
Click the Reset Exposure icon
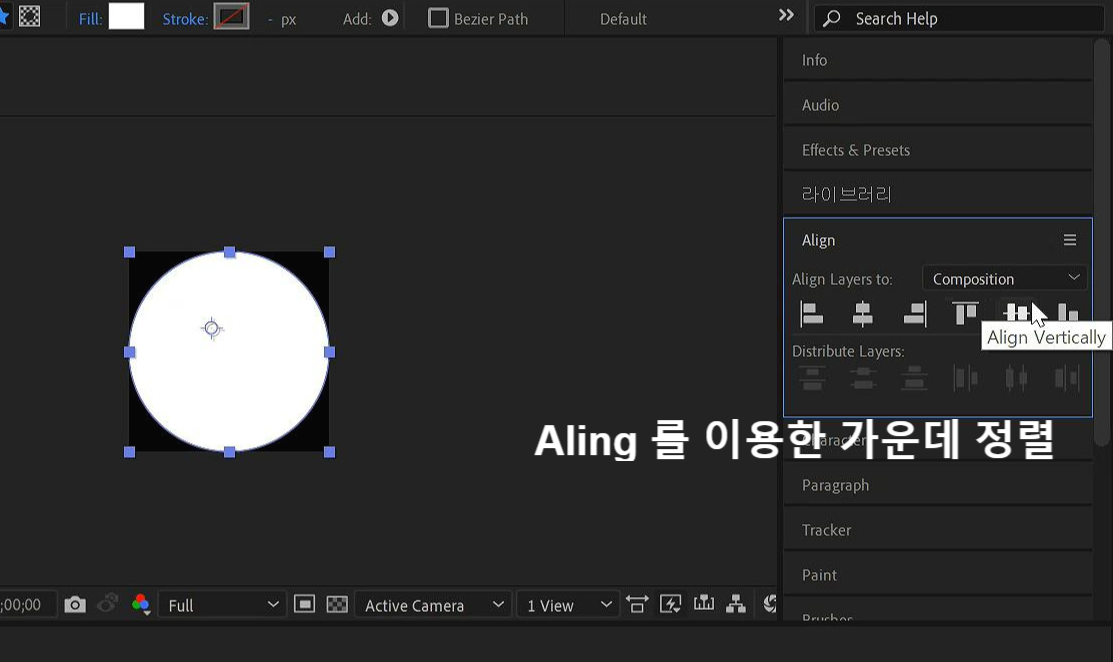(769, 604)
